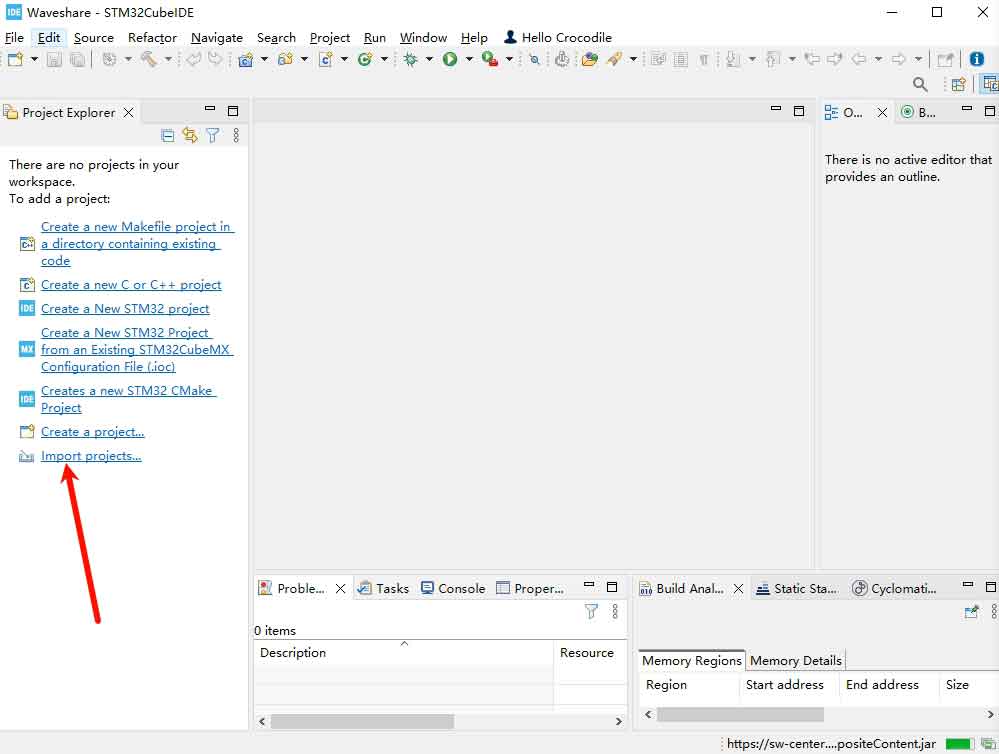Image resolution: width=999 pixels, height=754 pixels.
Task: Maximize the Project Explorer panel
Action: point(233,111)
